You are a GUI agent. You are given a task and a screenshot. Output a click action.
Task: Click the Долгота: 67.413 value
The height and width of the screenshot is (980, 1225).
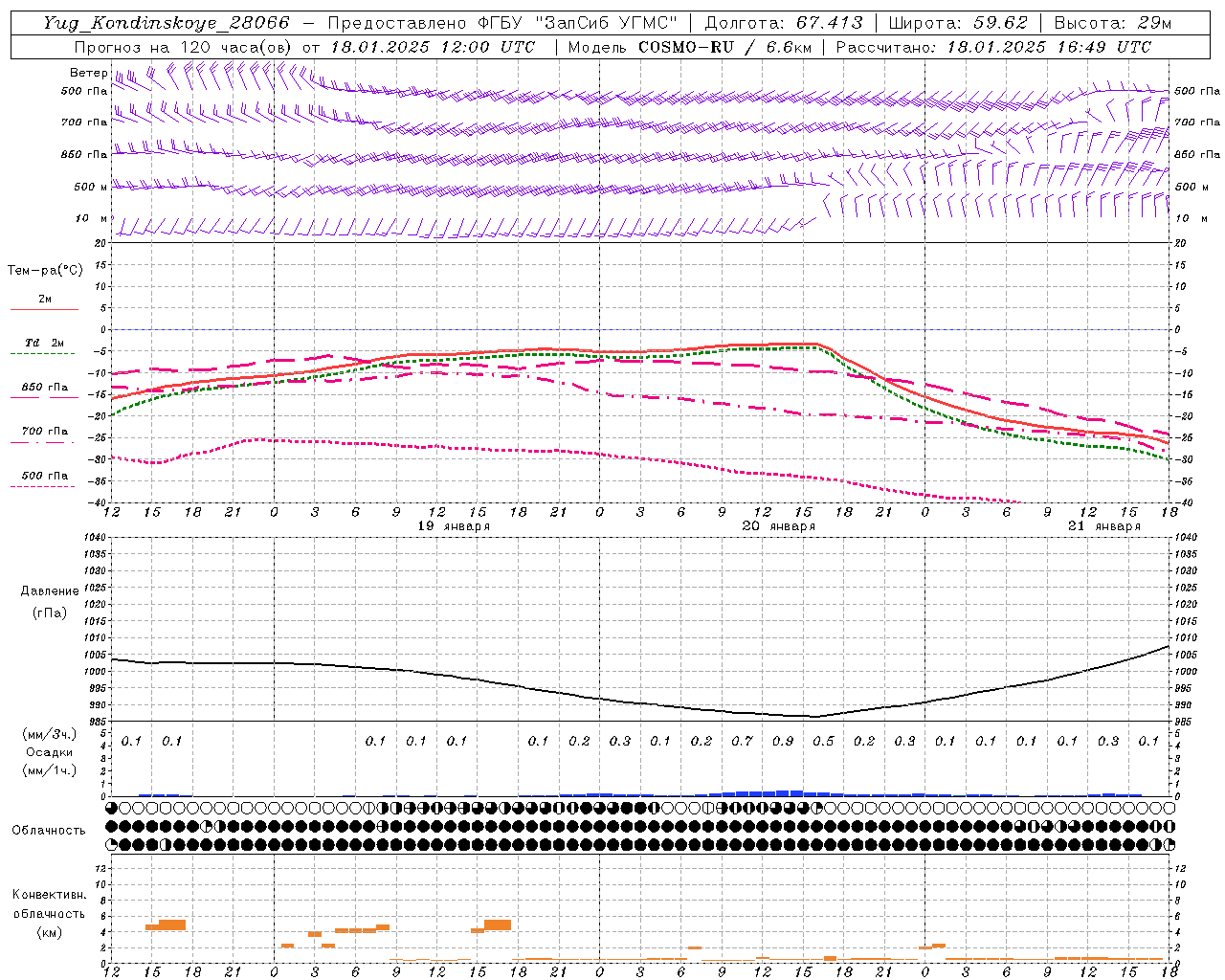tap(784, 23)
